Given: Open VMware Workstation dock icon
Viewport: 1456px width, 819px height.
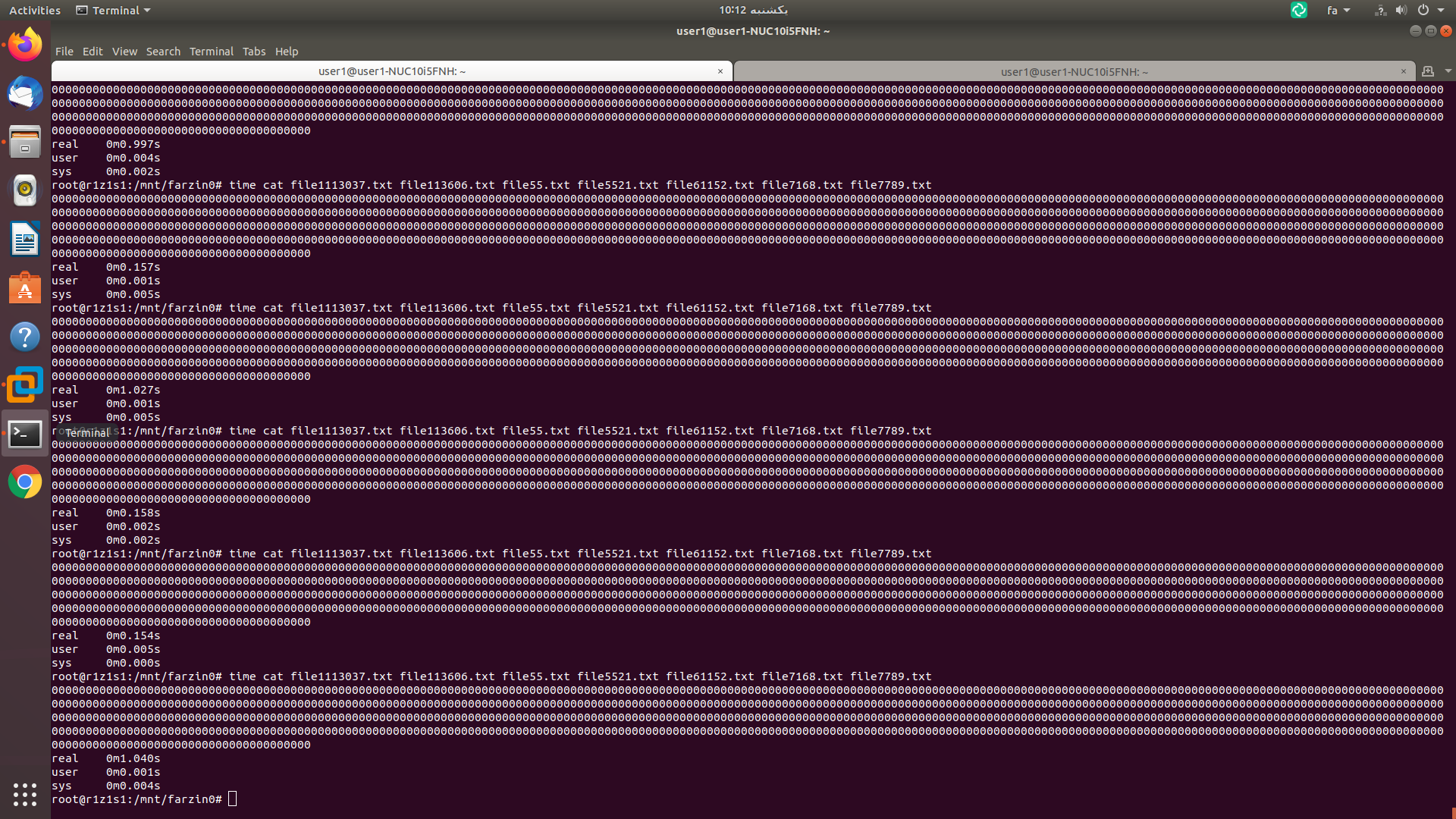Looking at the screenshot, I should pyautogui.click(x=25, y=385).
